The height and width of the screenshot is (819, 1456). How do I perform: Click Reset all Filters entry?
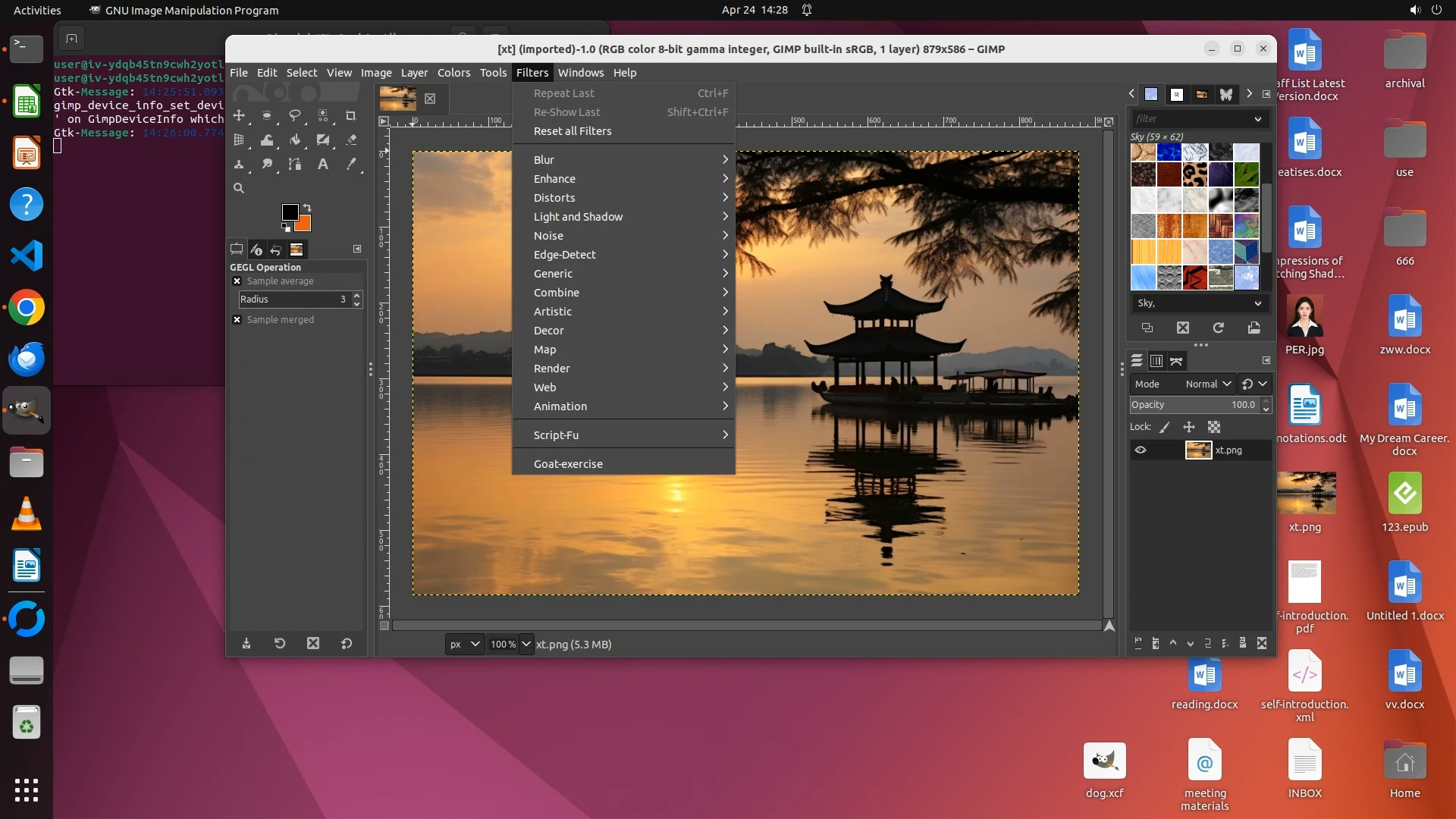pyautogui.click(x=573, y=131)
